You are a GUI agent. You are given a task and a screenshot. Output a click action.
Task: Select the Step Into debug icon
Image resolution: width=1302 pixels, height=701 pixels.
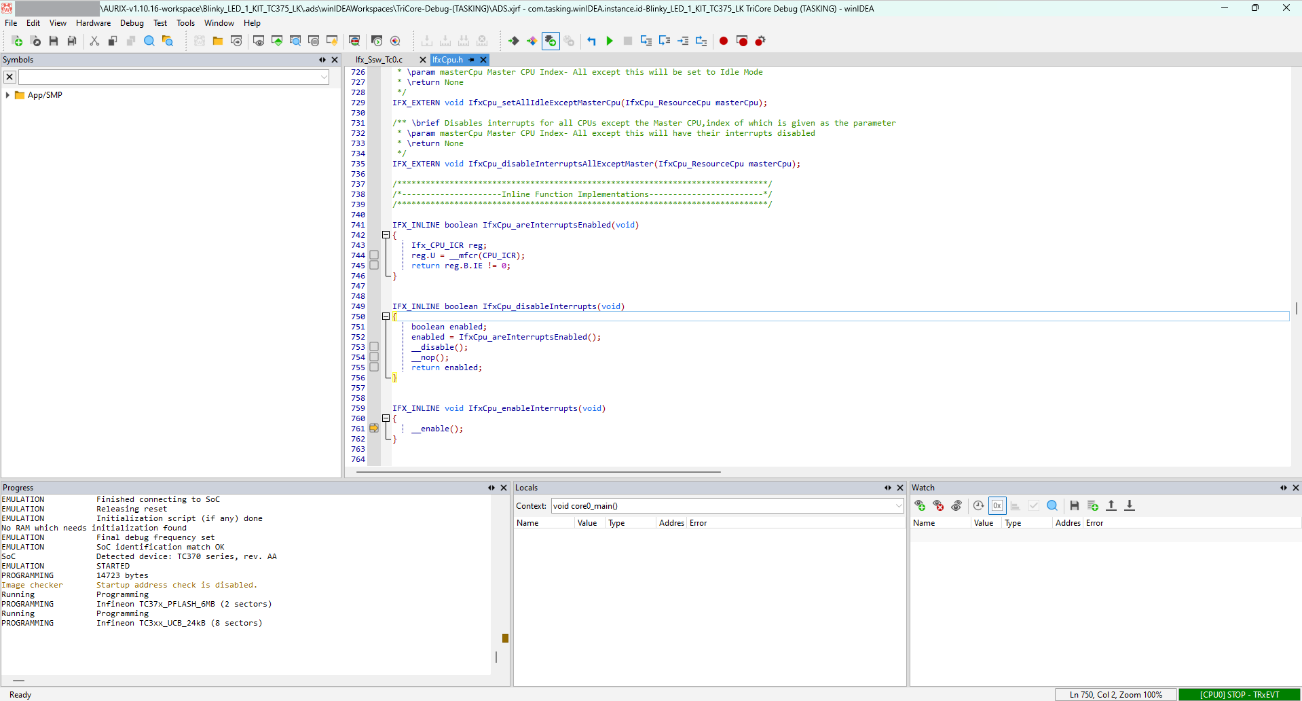645,41
